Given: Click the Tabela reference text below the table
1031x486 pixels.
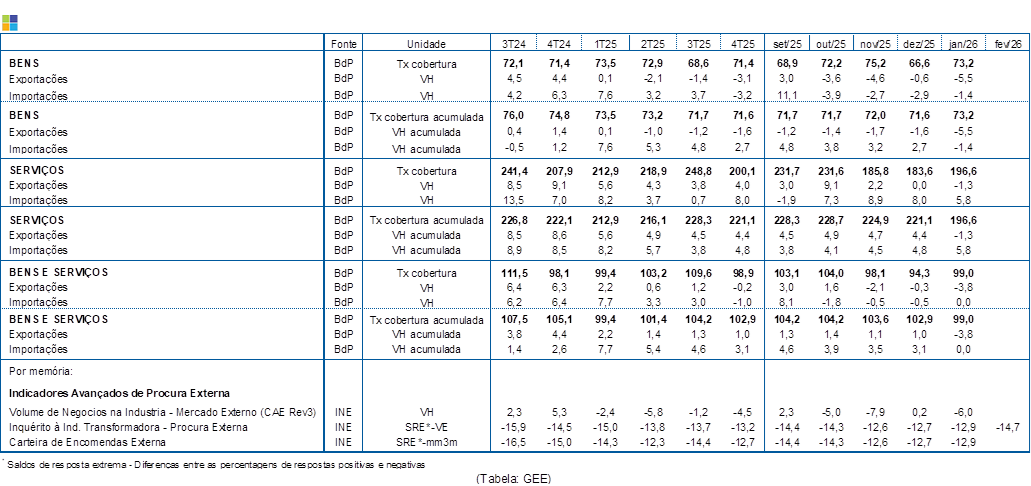Looking at the screenshot, I should (x=512, y=478).
